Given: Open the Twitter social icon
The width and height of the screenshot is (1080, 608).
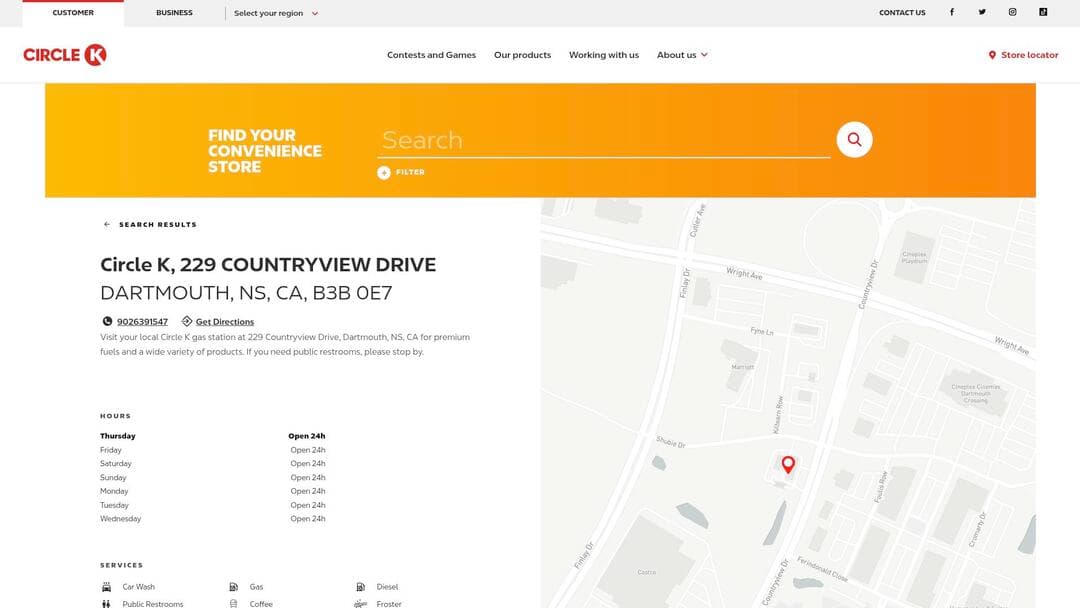Looking at the screenshot, I should click(982, 13).
